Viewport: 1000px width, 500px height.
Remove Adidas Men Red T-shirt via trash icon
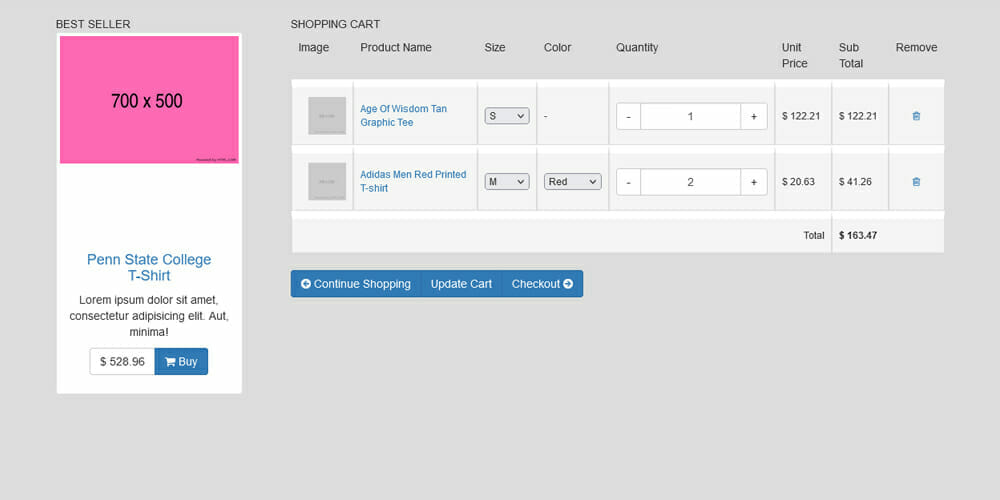pyautogui.click(x=916, y=182)
